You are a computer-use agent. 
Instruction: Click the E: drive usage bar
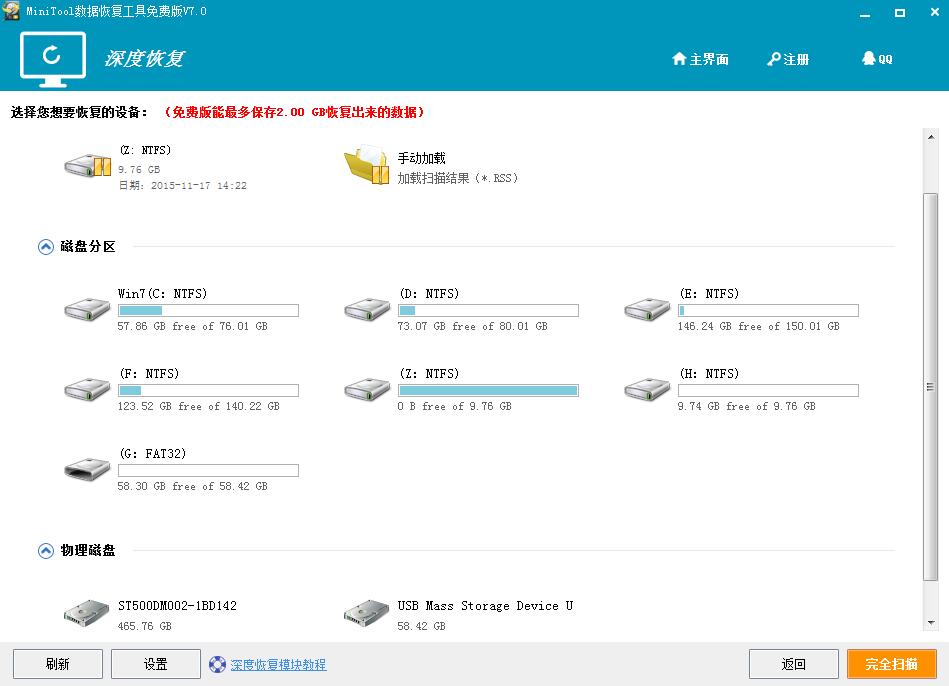(x=768, y=311)
